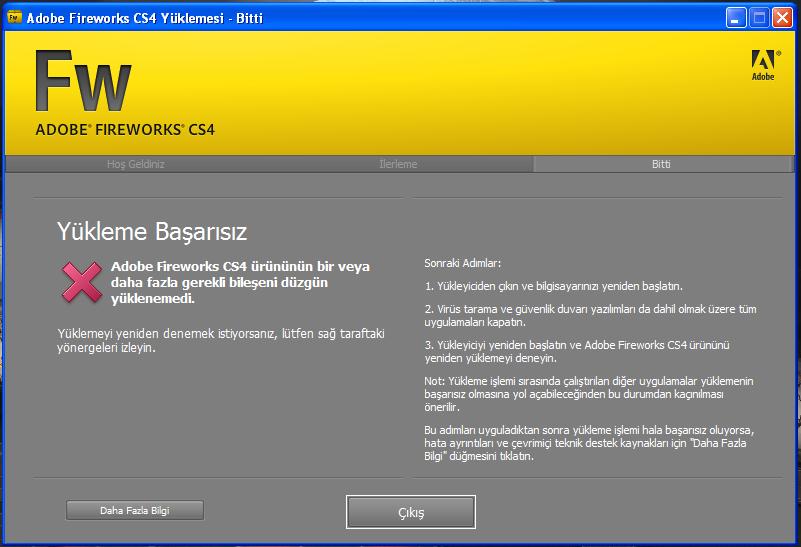This screenshot has height=547, width=801.
Task: Minimize the installer window
Action: click(x=736, y=18)
